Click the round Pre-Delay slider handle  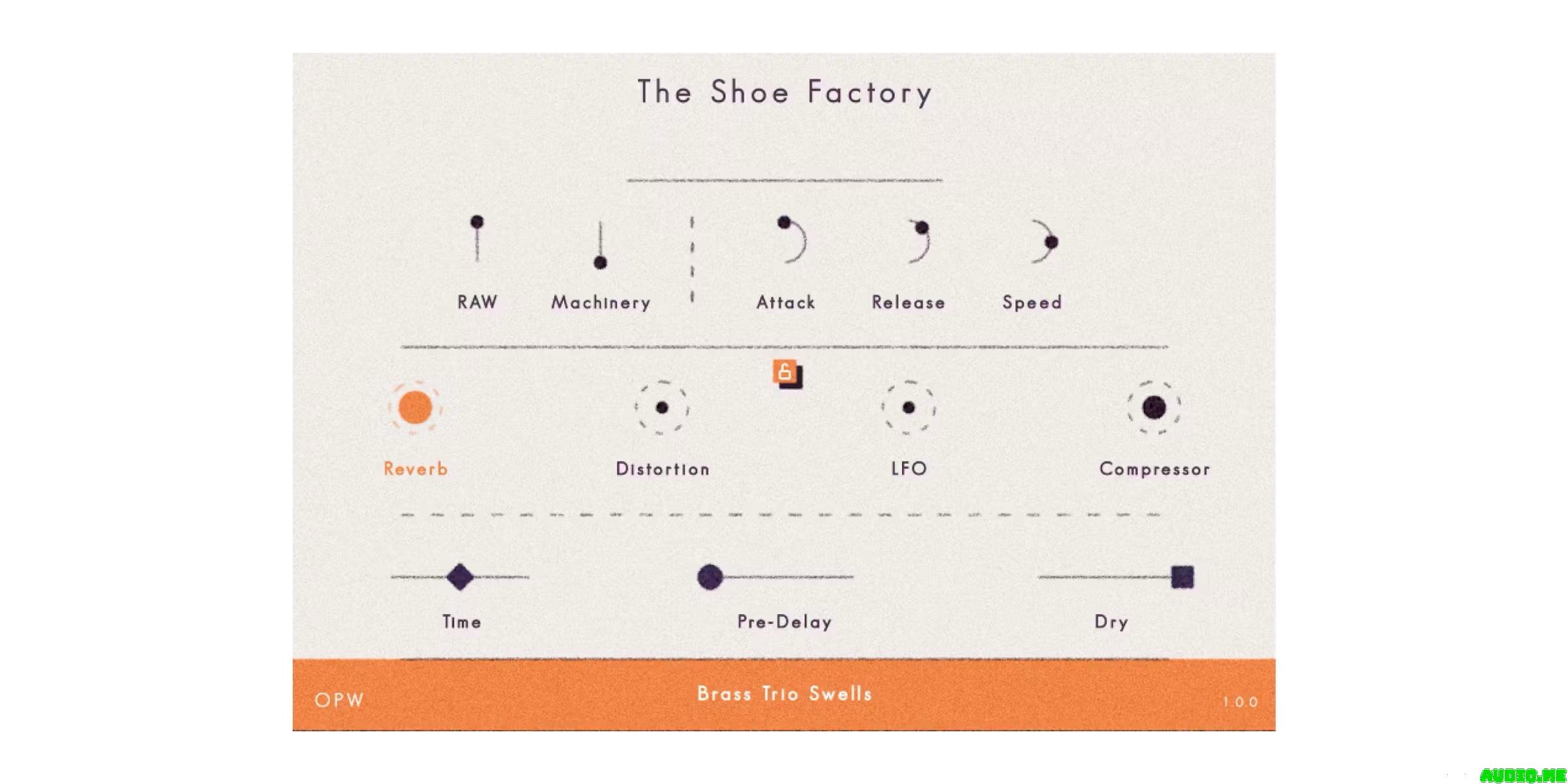710,577
